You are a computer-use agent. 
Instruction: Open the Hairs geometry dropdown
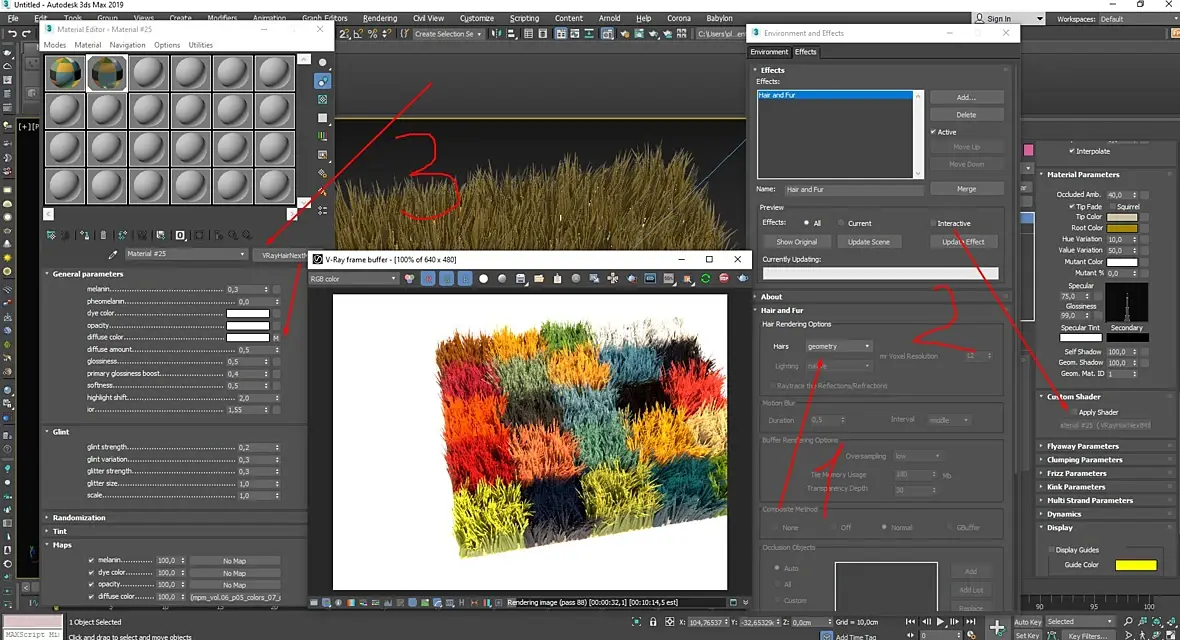tap(838, 346)
